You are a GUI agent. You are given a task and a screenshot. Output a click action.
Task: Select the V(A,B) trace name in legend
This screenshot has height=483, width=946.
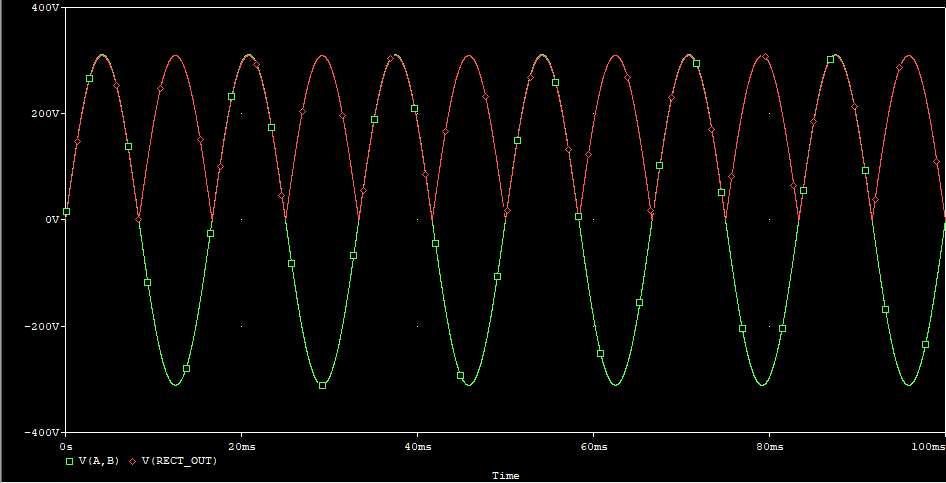pos(99,461)
